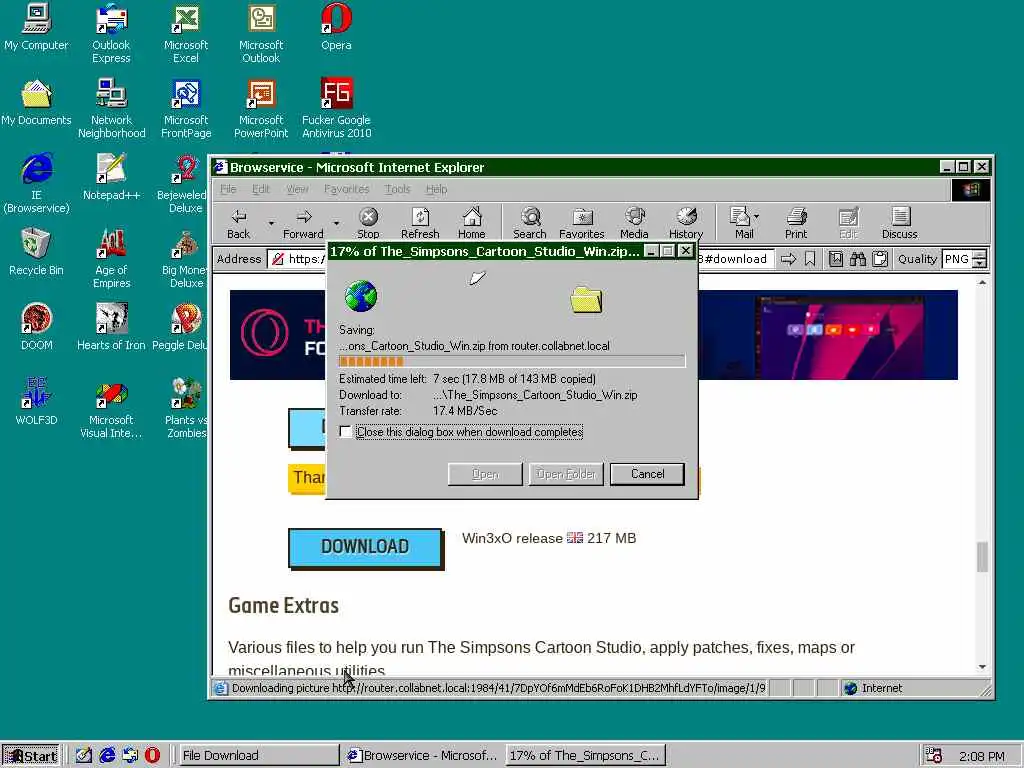The width and height of the screenshot is (1024, 768).
Task: Click the Discuss toolbar button
Action: [x=900, y=223]
